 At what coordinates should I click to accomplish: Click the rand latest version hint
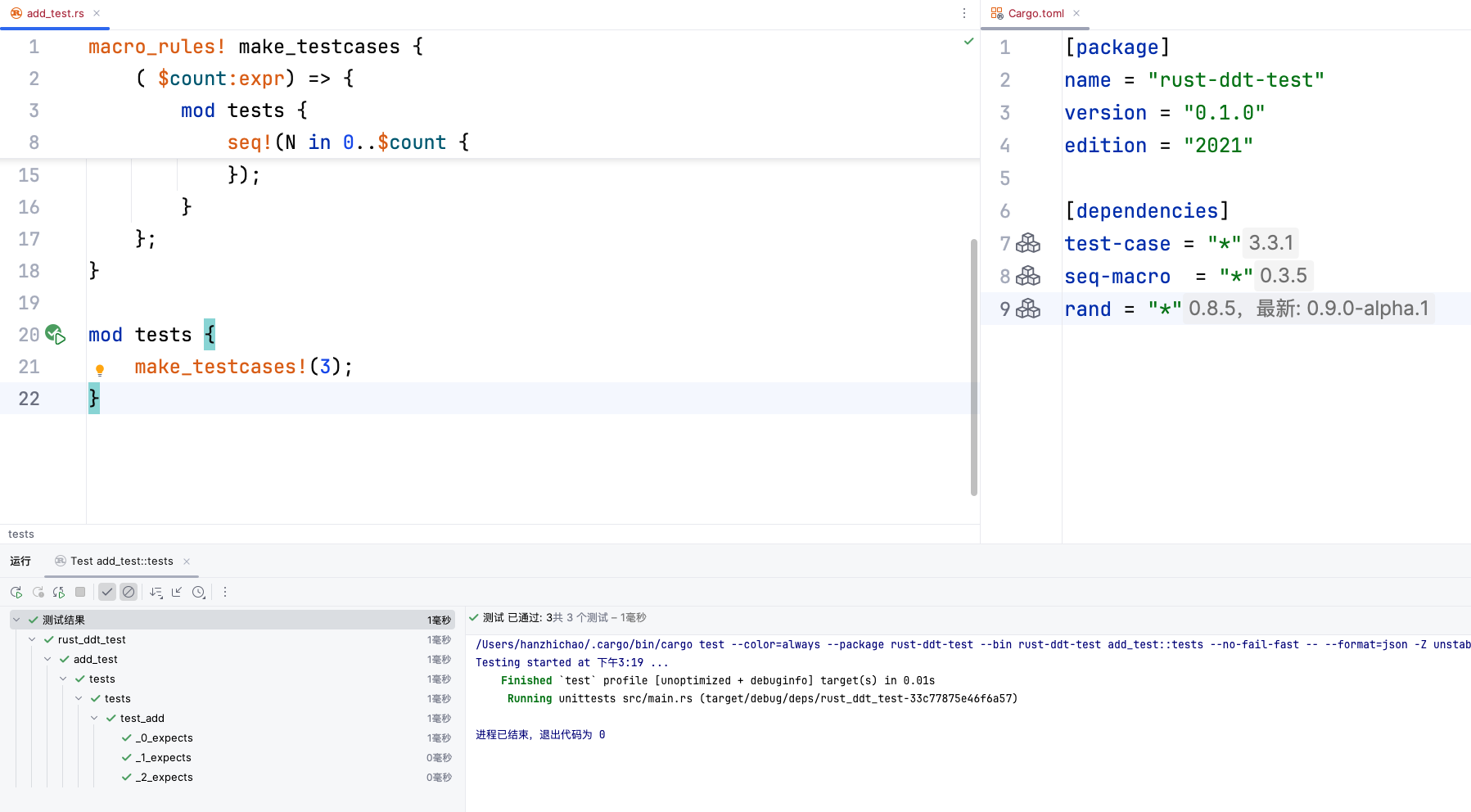pos(1308,309)
